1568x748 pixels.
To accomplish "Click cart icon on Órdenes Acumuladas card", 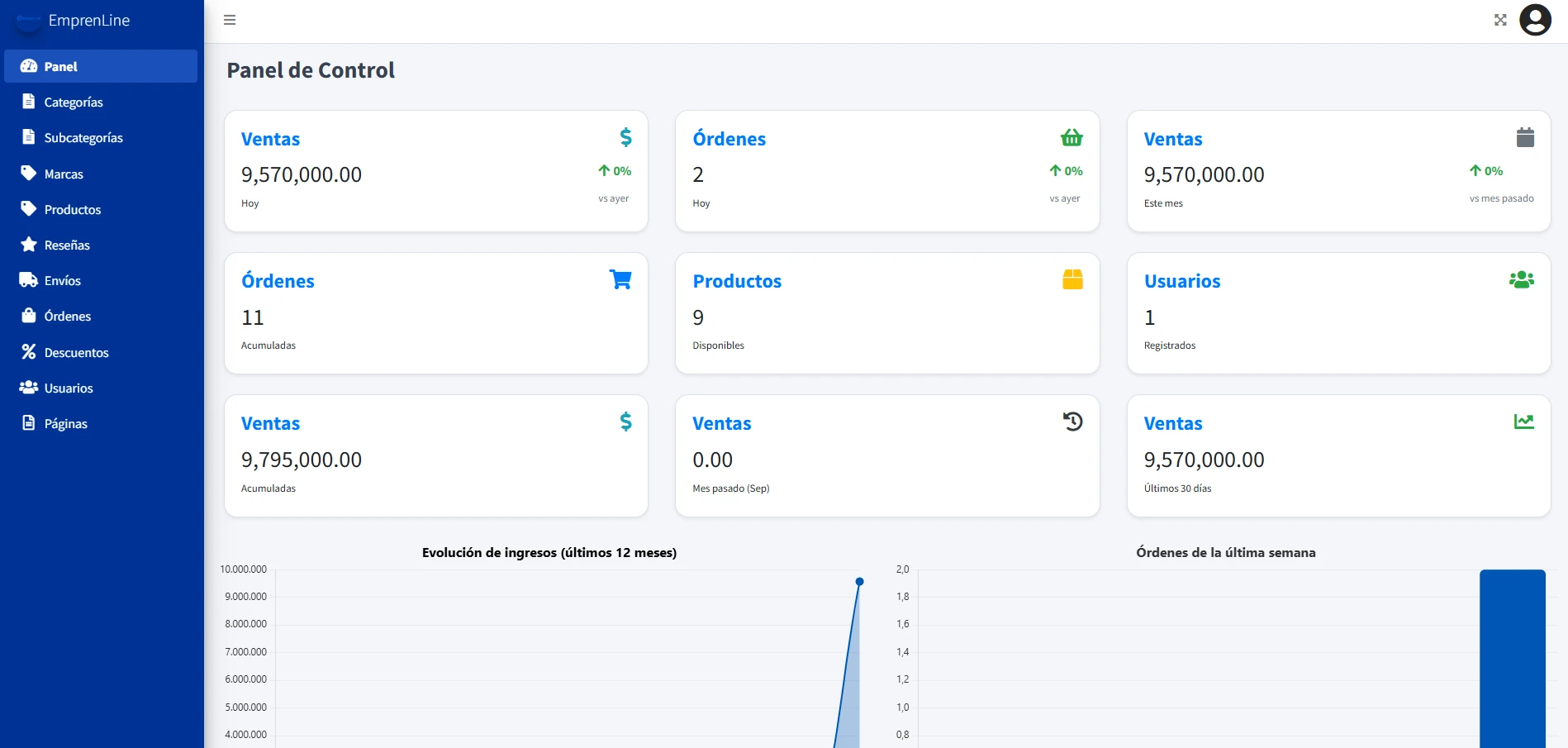I will 620,279.
